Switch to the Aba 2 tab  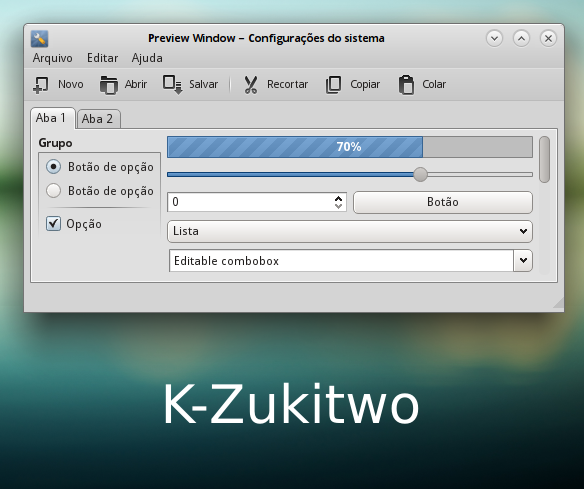(x=98, y=119)
